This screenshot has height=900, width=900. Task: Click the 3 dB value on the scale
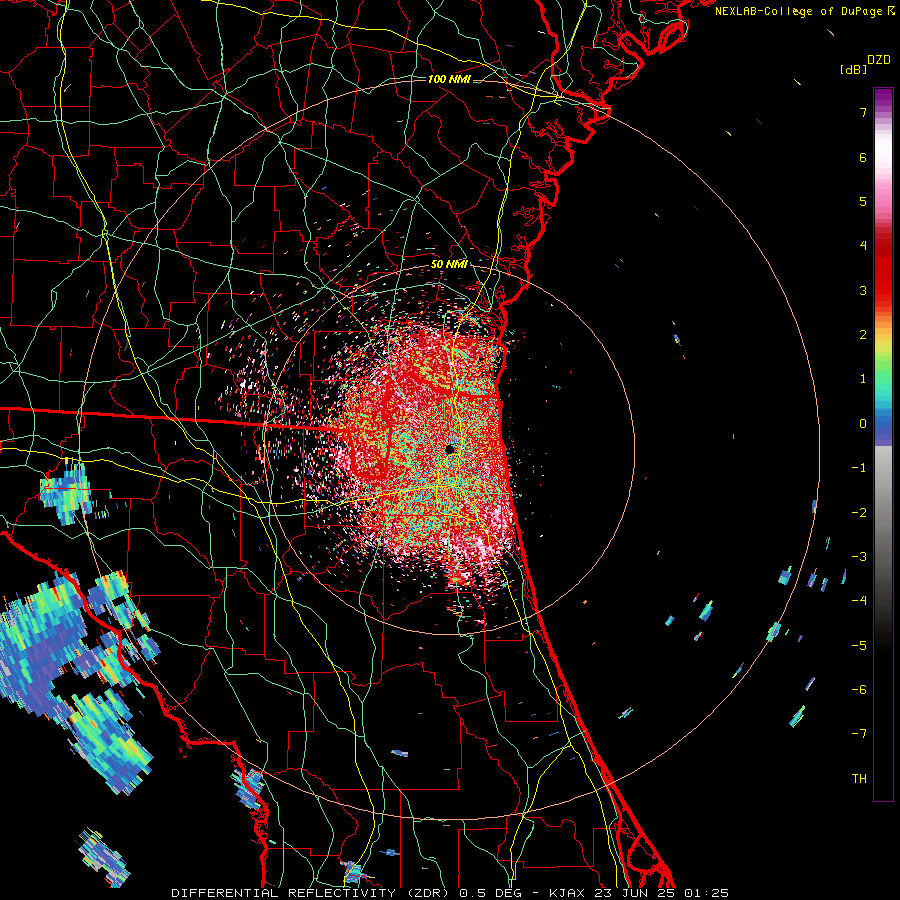tap(863, 290)
